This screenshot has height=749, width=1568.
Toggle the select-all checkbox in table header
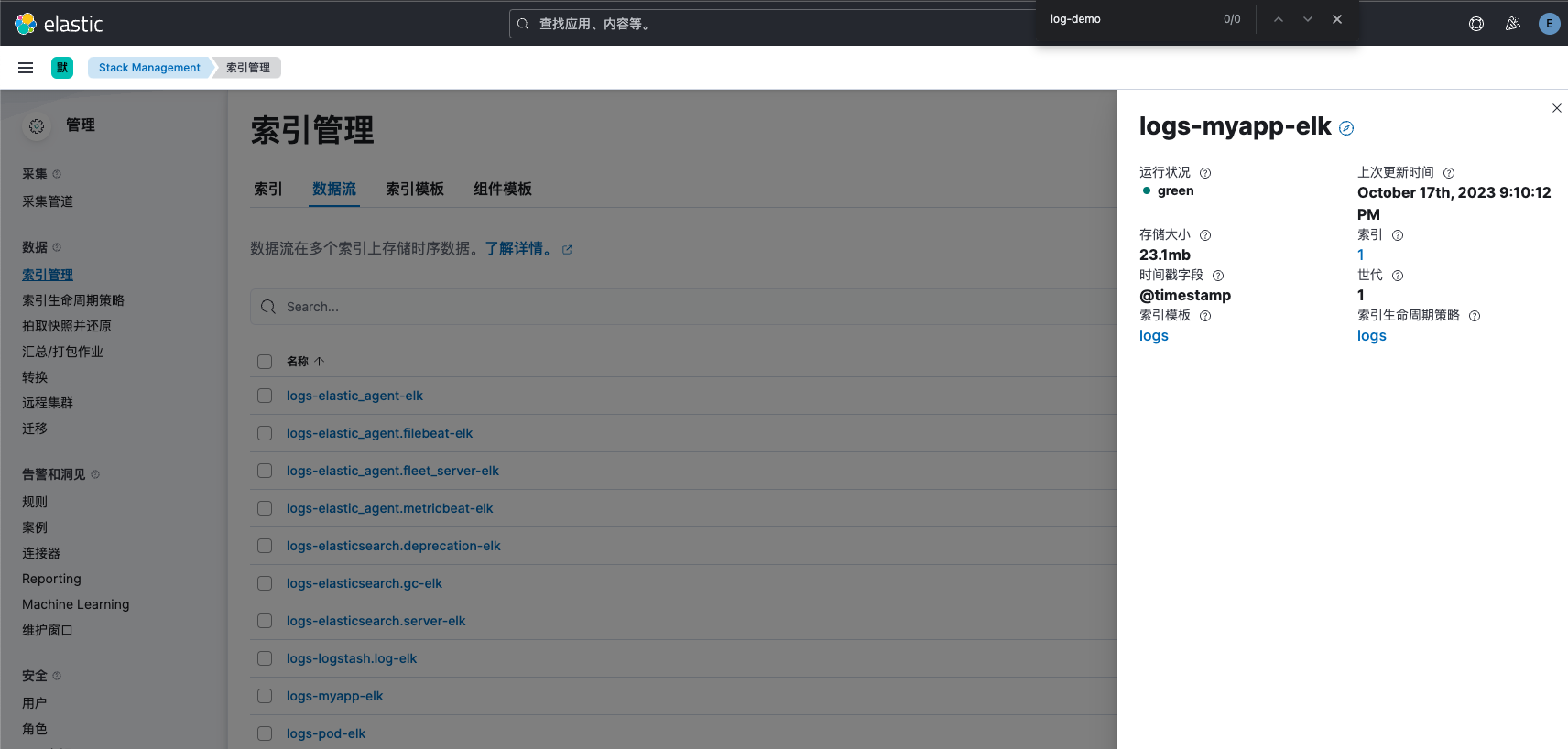[265, 362]
